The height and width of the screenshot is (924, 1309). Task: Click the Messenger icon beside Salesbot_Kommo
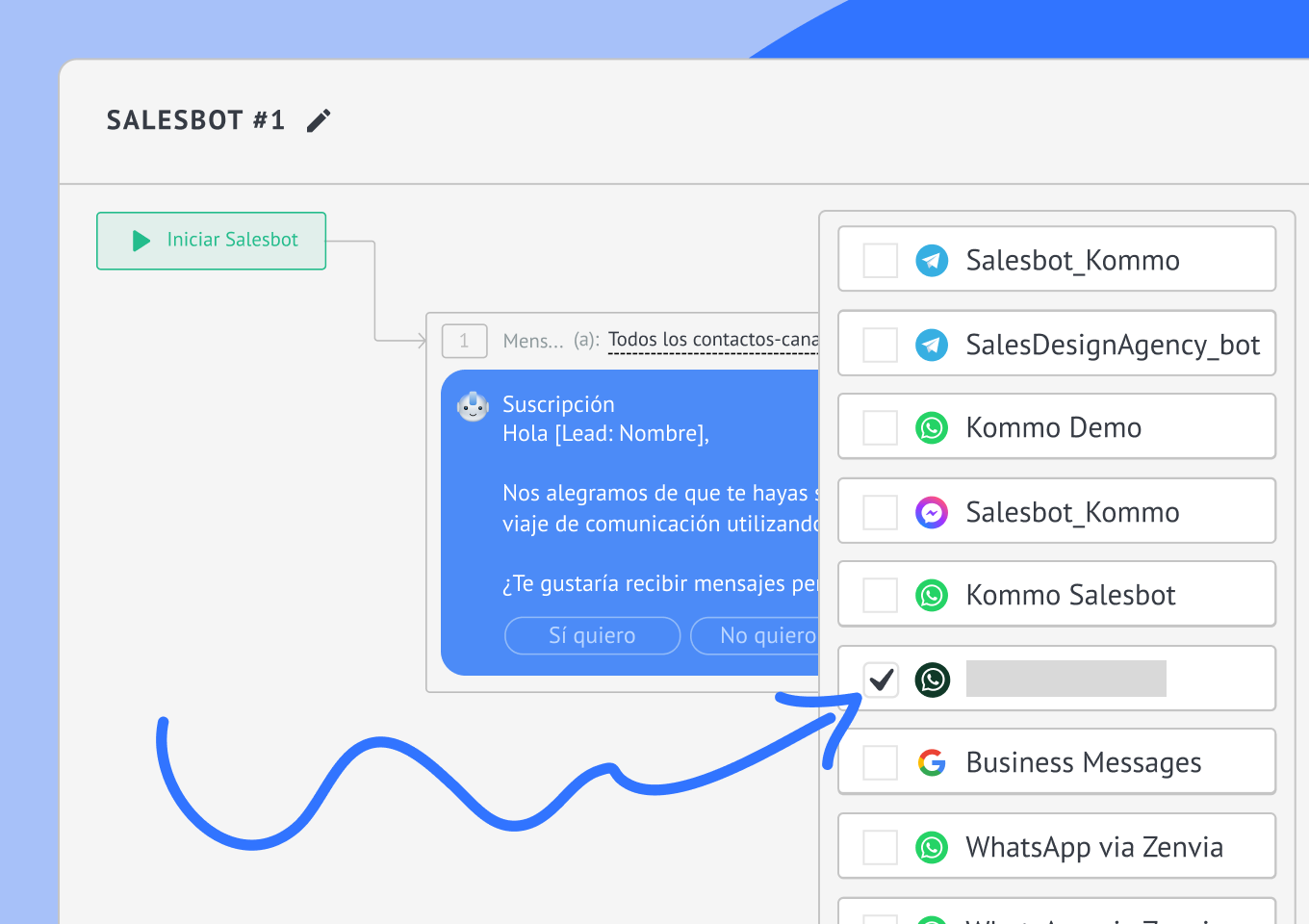coord(932,512)
